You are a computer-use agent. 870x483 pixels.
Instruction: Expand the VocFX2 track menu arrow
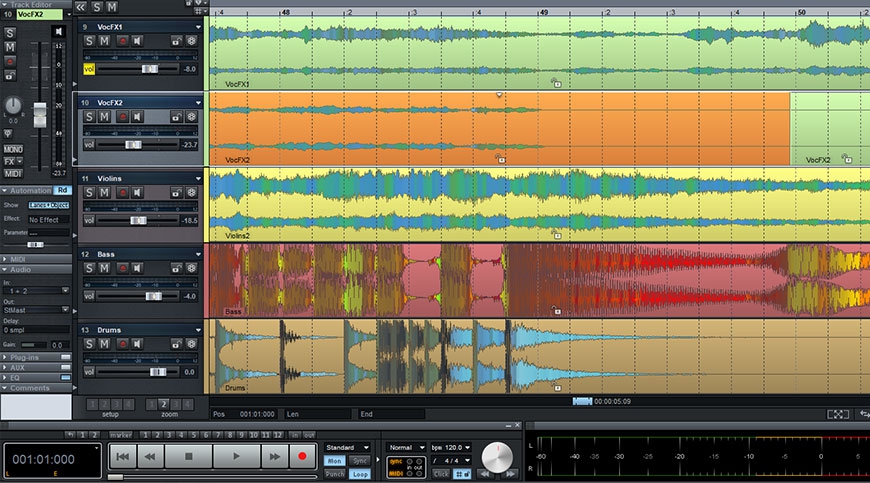tap(198, 103)
